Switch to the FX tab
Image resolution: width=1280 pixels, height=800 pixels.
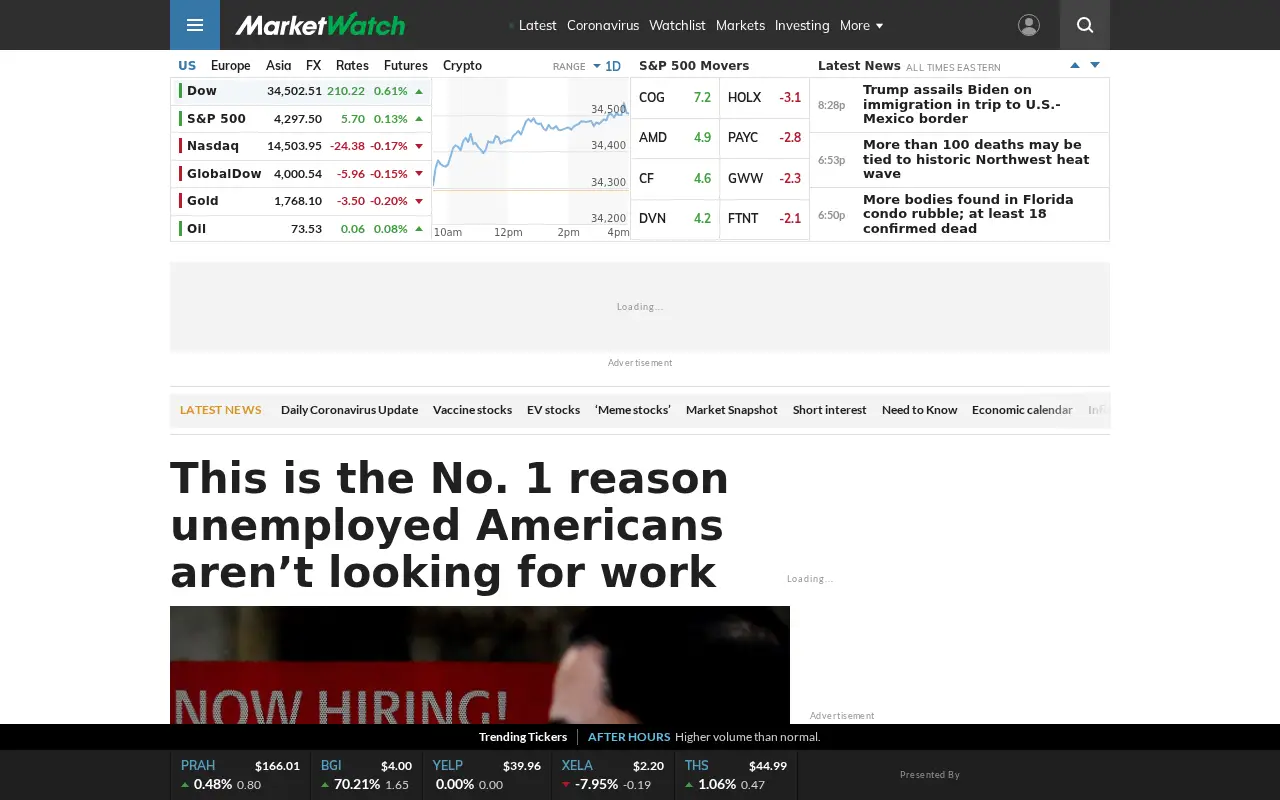314,65
